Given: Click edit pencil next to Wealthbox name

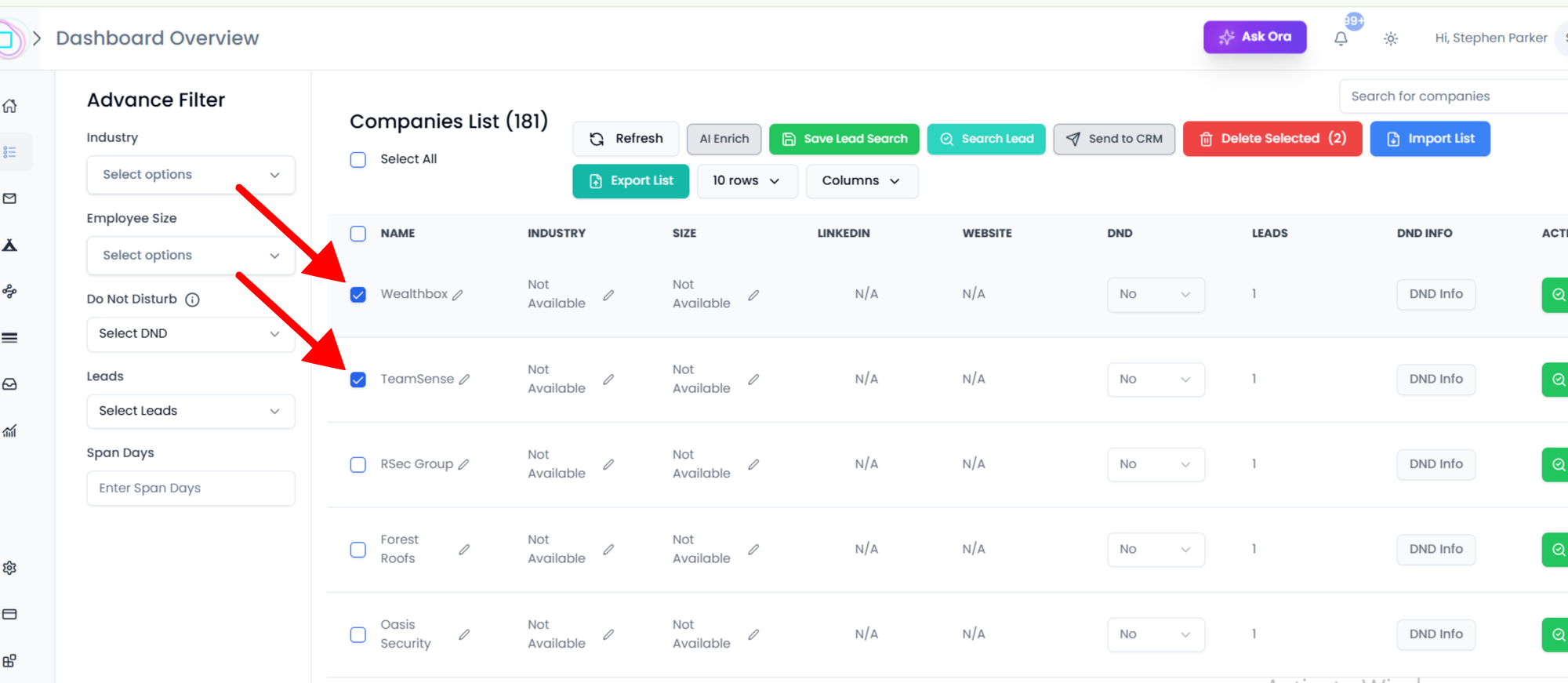Looking at the screenshot, I should point(458,295).
